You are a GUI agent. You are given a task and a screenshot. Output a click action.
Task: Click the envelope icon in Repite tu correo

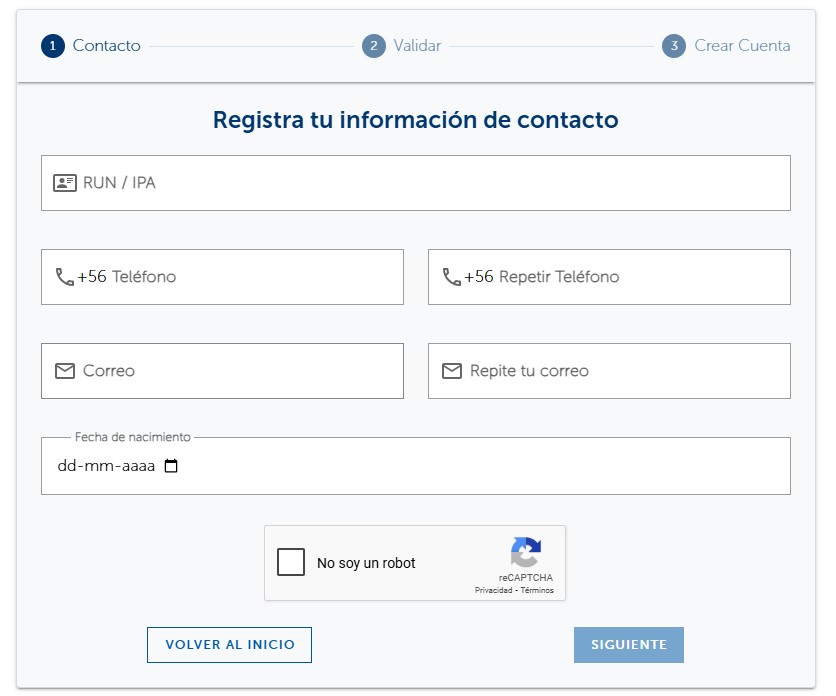pos(452,371)
